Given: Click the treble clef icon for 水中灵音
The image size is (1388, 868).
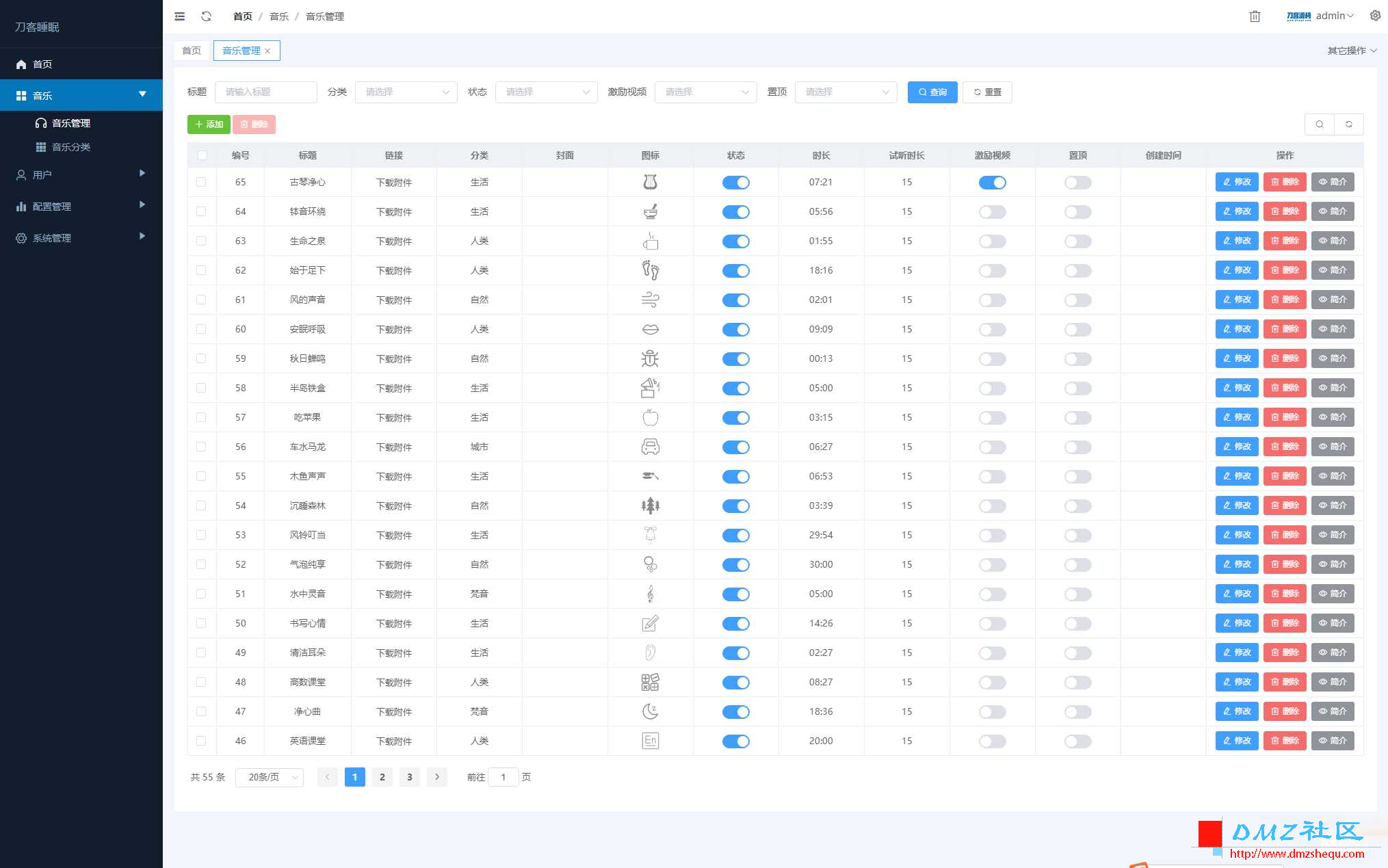Looking at the screenshot, I should pyautogui.click(x=650, y=594).
